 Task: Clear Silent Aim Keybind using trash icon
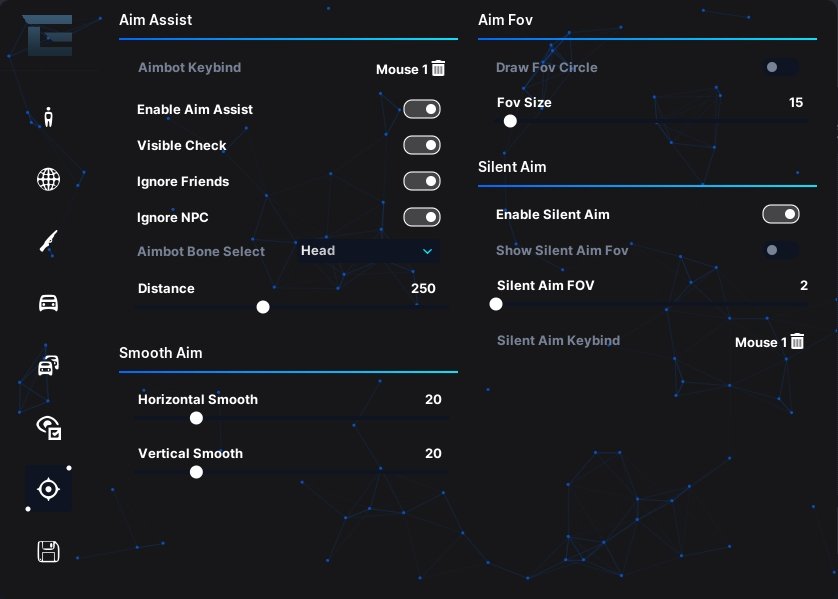(x=797, y=341)
